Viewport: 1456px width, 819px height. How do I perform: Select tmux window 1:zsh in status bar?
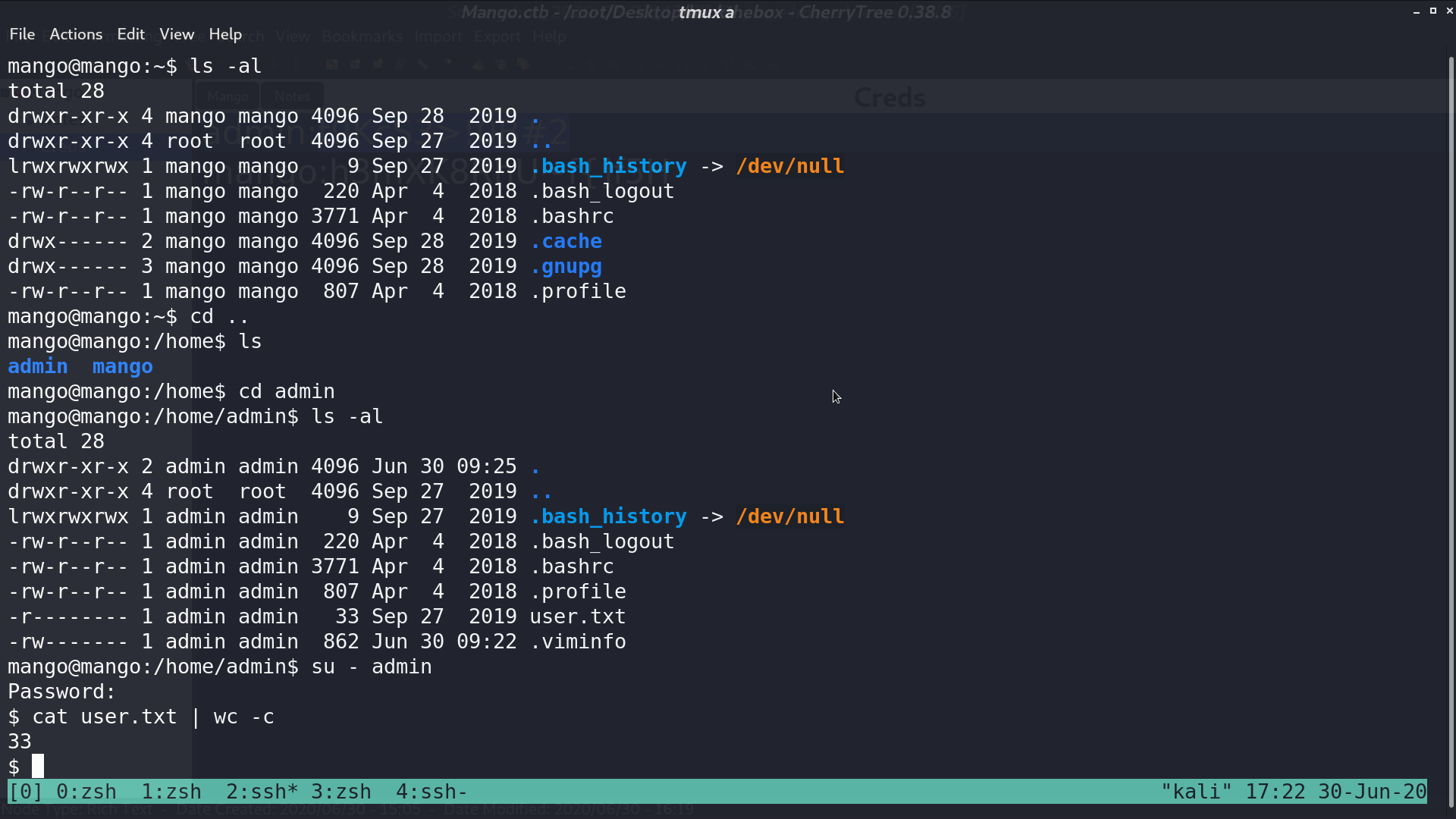click(171, 792)
